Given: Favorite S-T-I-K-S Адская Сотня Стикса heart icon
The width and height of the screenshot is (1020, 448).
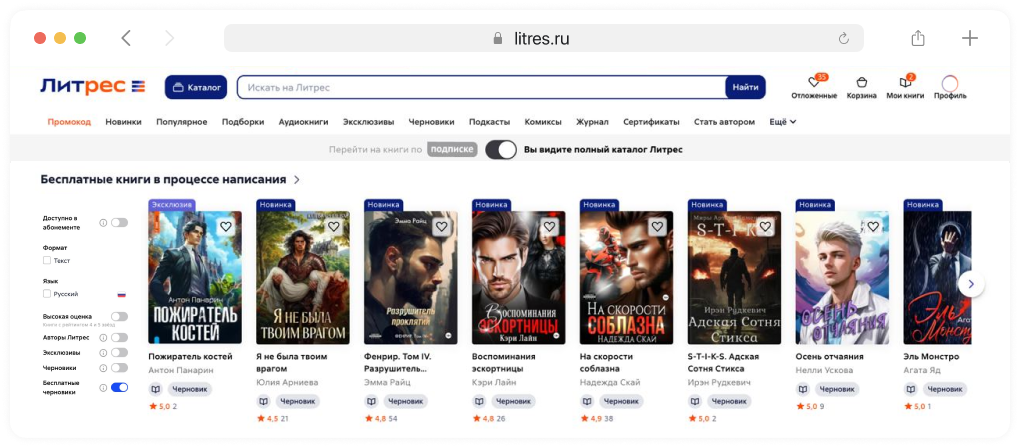Looking at the screenshot, I should (766, 226).
